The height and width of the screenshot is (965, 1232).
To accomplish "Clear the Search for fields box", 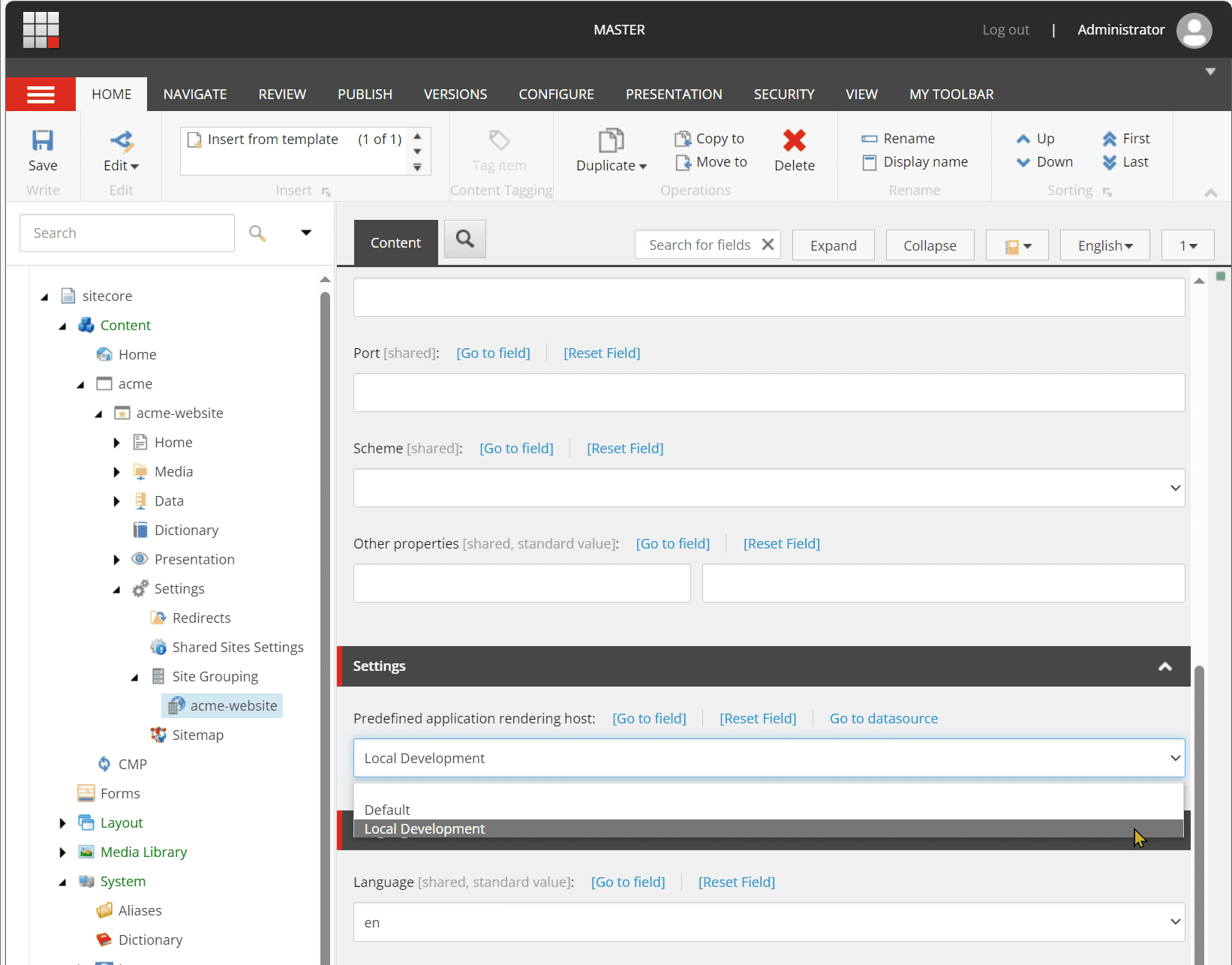I will click(x=768, y=245).
